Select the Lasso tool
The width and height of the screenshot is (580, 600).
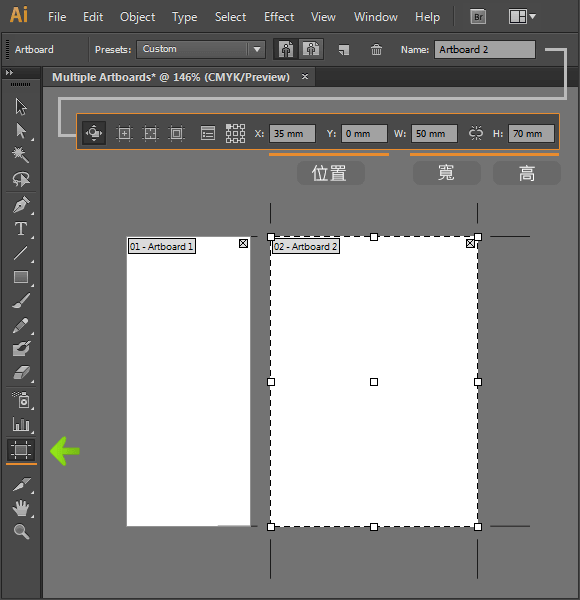coord(21,179)
